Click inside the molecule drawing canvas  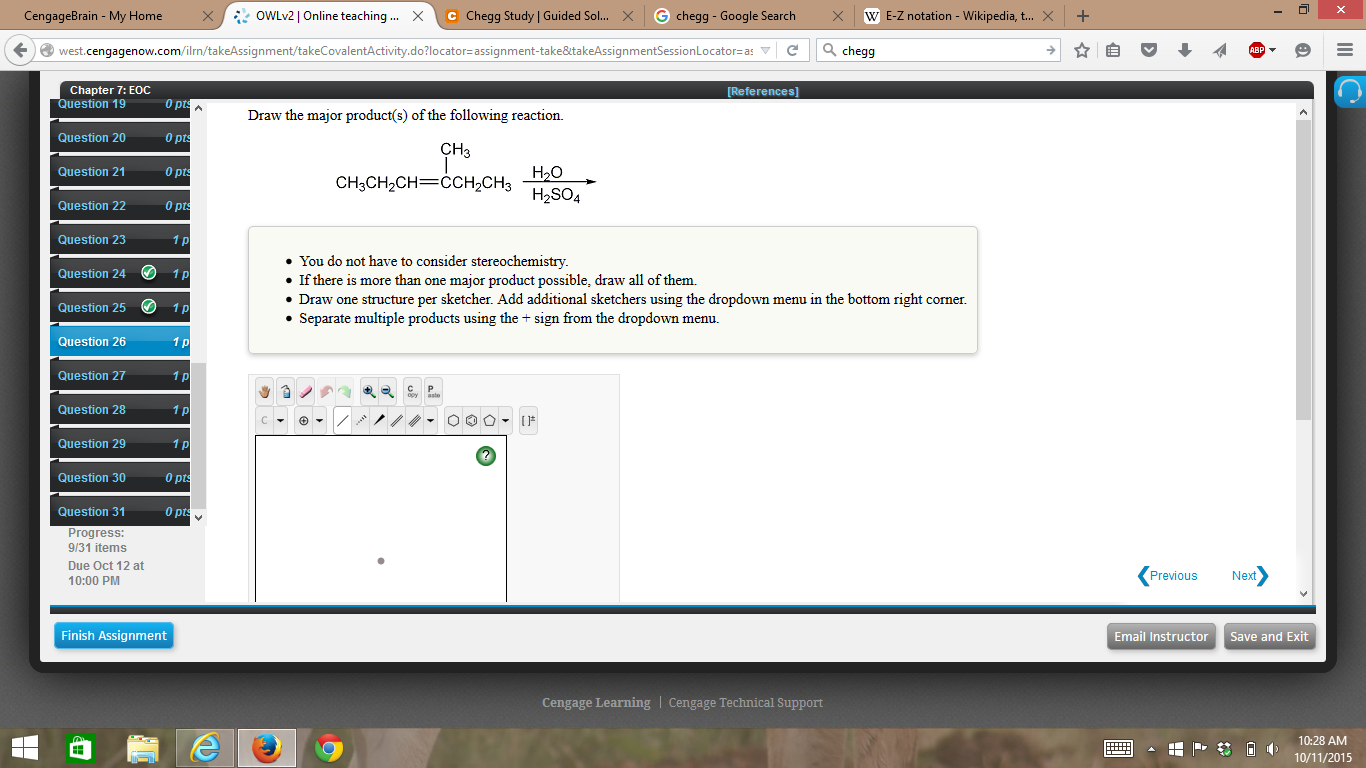click(381, 518)
